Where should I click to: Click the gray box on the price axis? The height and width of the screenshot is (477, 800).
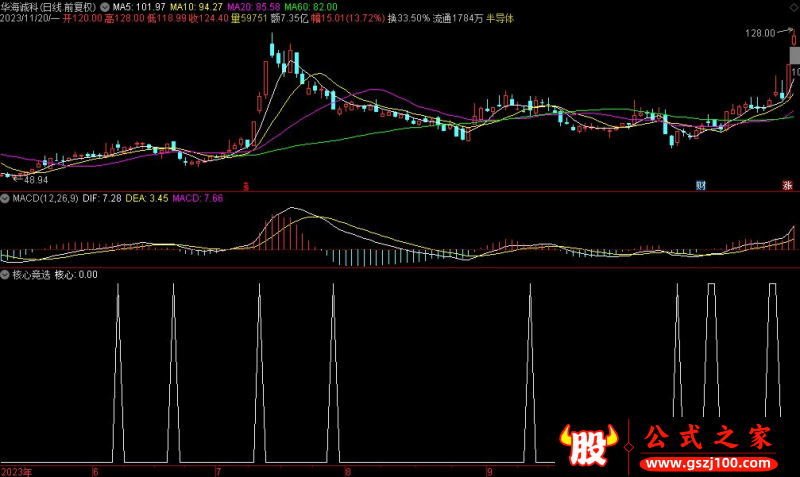click(795, 55)
